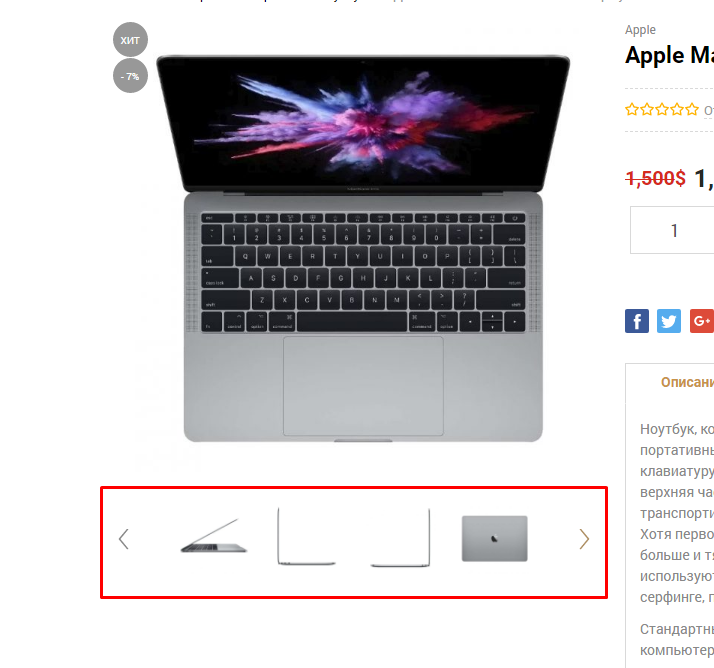Click the quantity field showing 1
The image size is (714, 668).
coord(673,230)
